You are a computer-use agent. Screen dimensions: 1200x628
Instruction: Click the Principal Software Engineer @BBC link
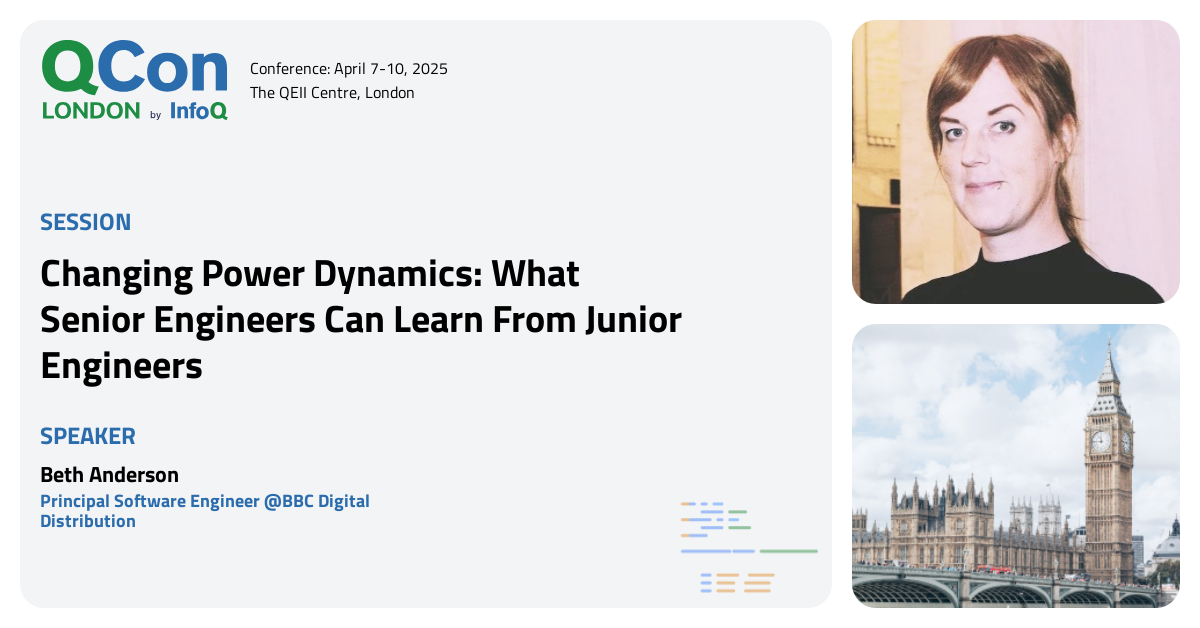[x=205, y=510]
